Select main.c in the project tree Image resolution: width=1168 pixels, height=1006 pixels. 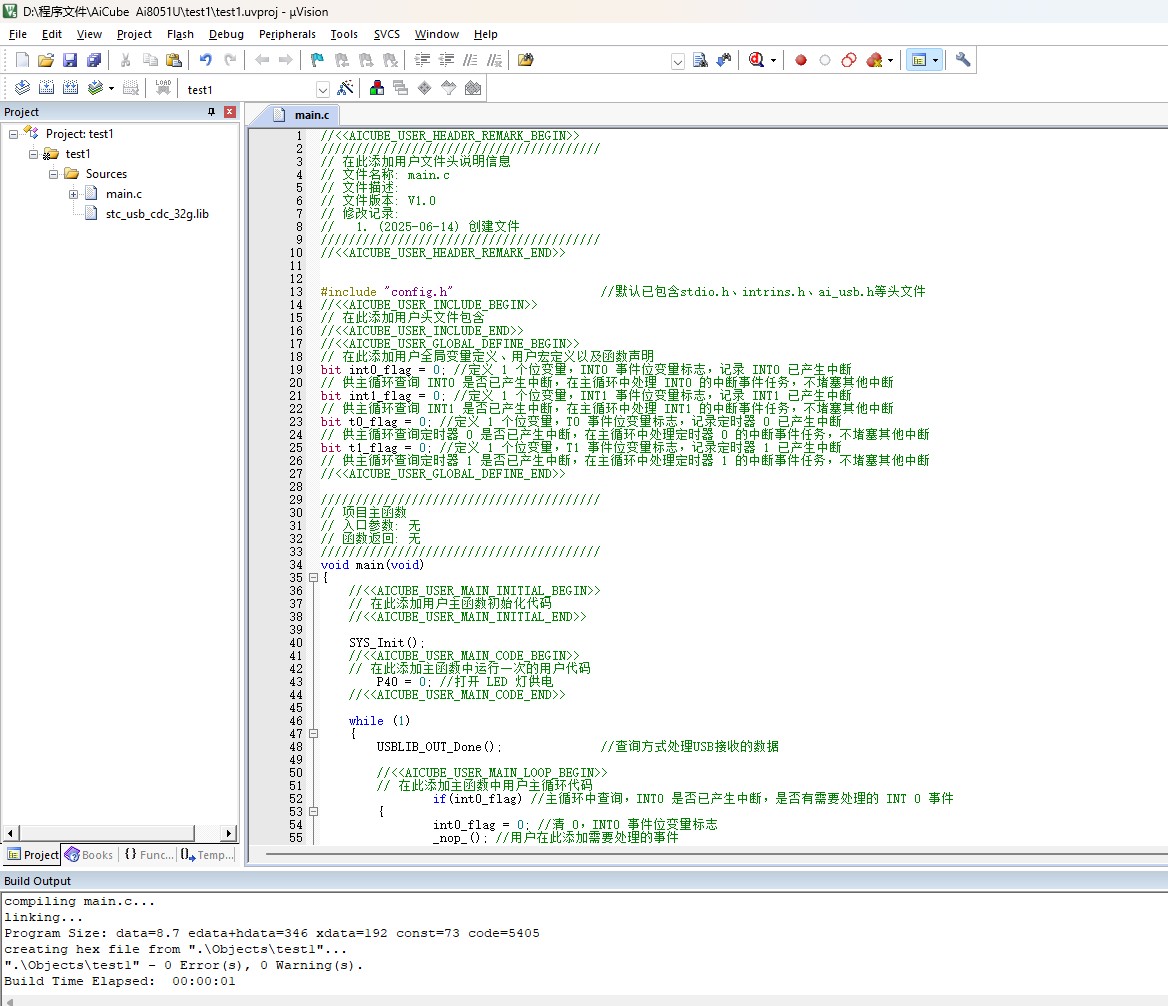tap(124, 194)
